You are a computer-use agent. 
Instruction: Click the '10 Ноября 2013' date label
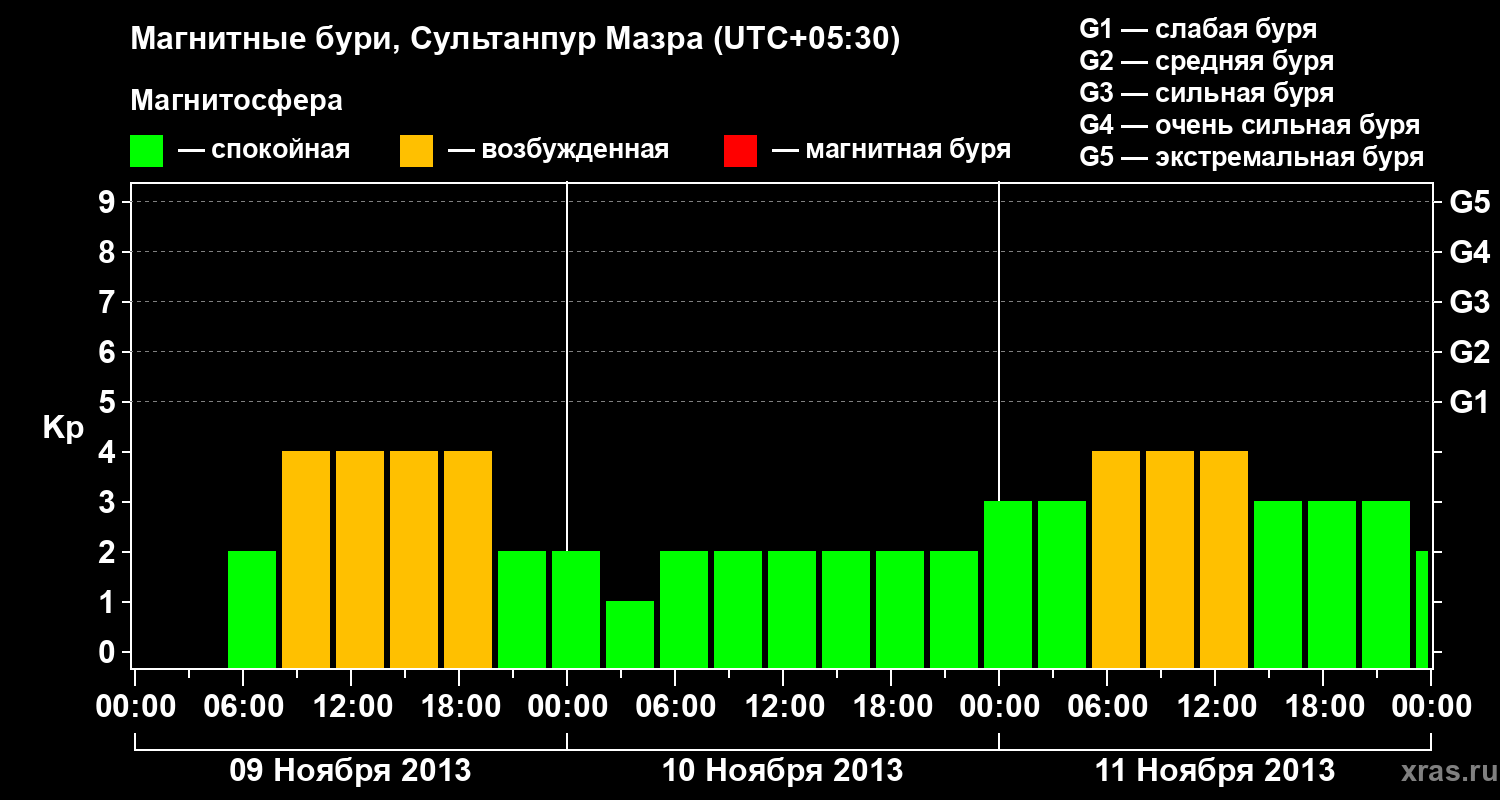click(x=782, y=770)
